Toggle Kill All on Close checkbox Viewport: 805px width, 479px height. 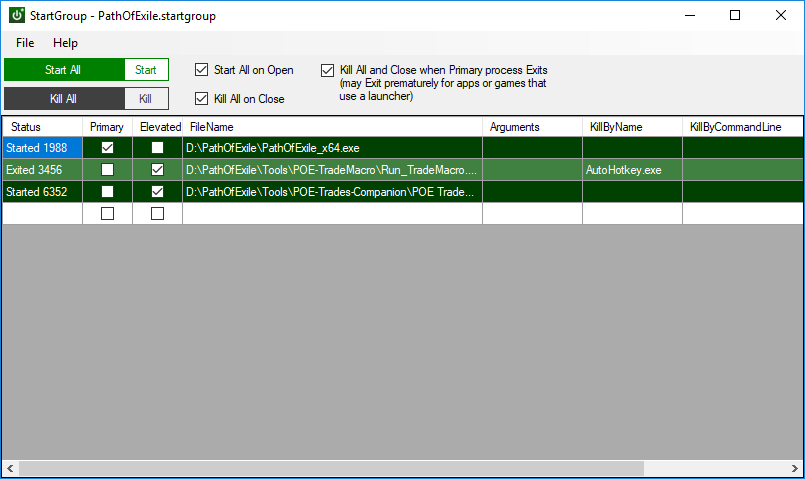[201, 99]
